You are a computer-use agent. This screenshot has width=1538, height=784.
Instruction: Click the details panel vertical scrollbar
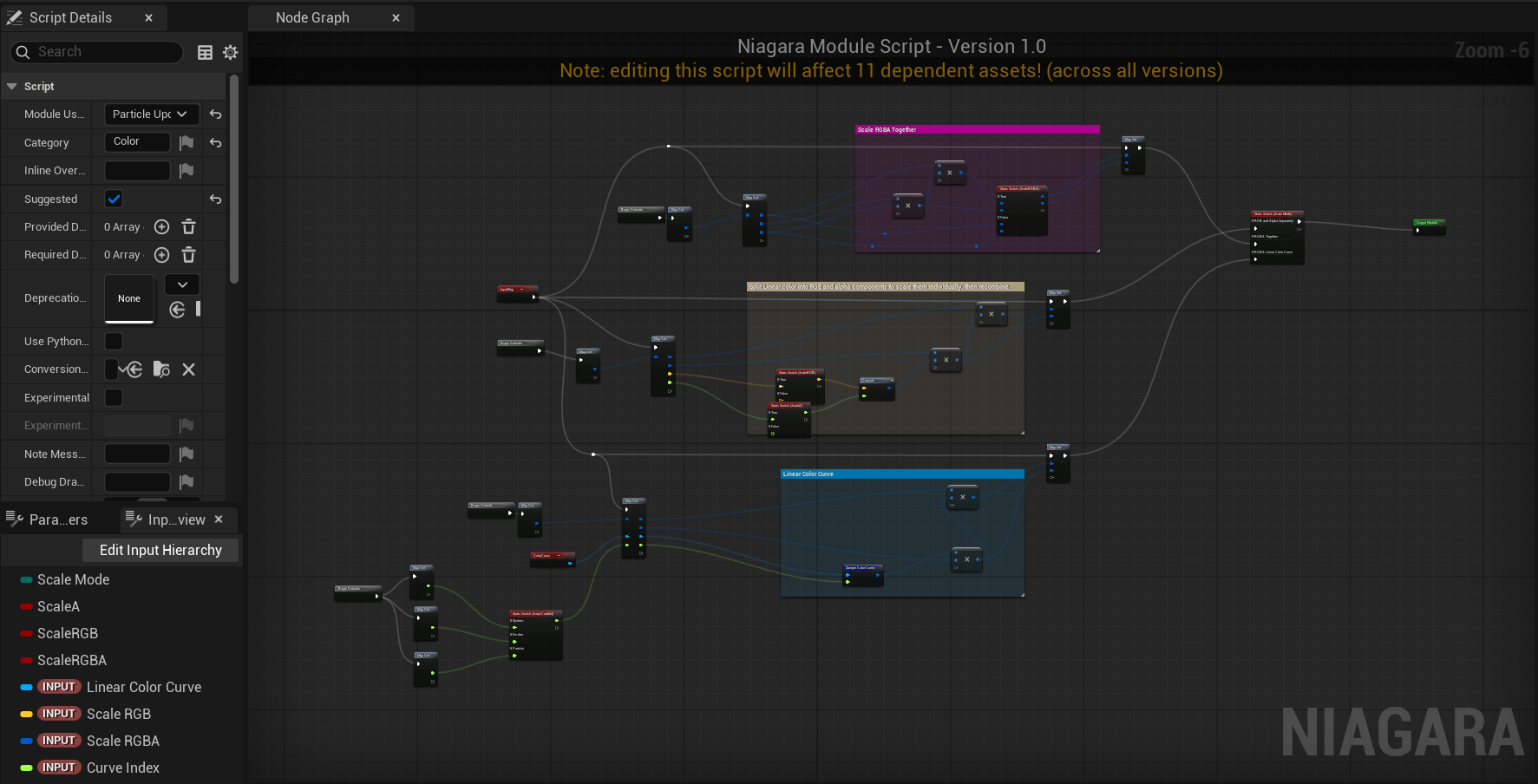[234, 180]
